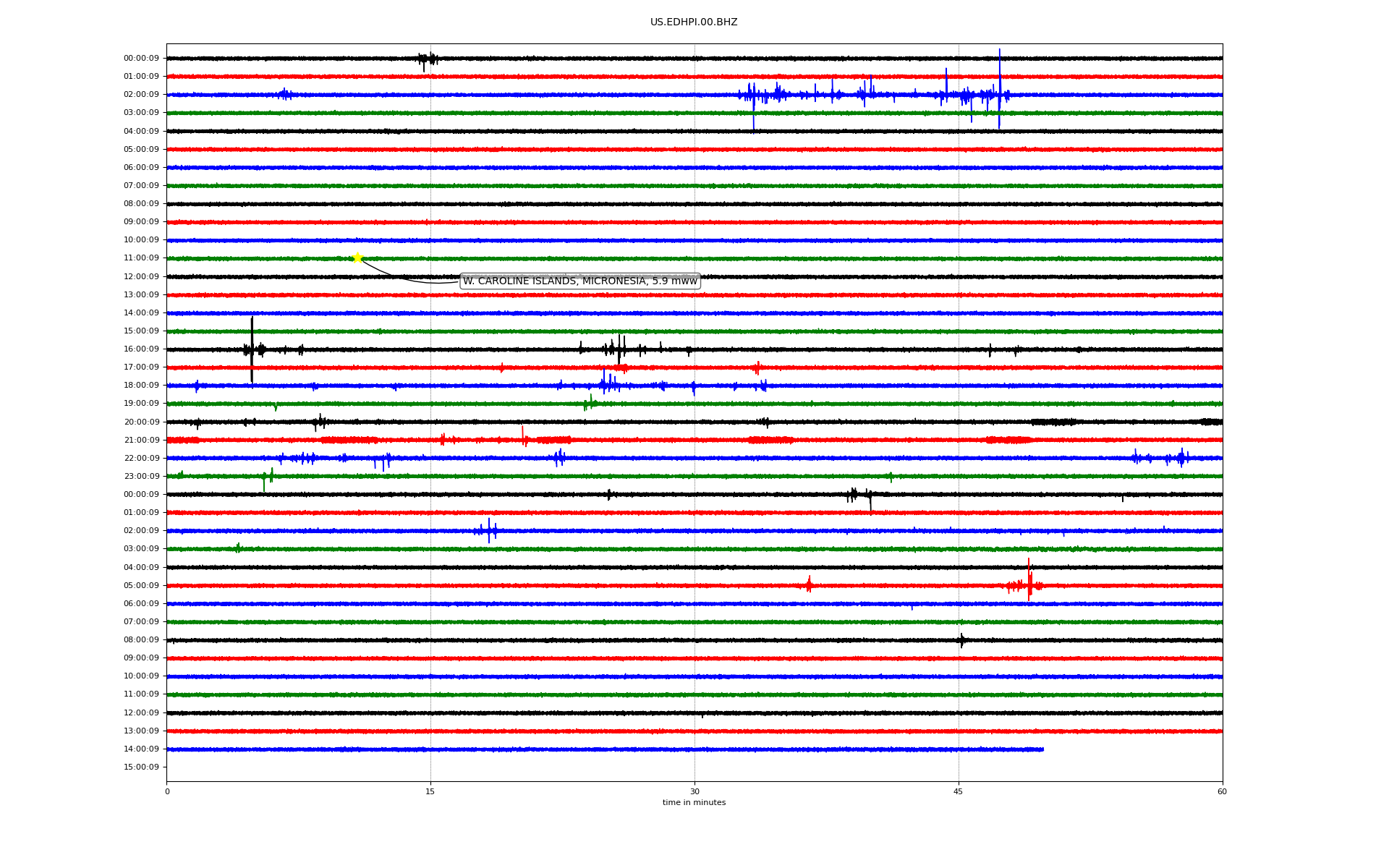The width and height of the screenshot is (1389, 868).
Task: Click the yellow star earthquake marker
Action: 357,258
